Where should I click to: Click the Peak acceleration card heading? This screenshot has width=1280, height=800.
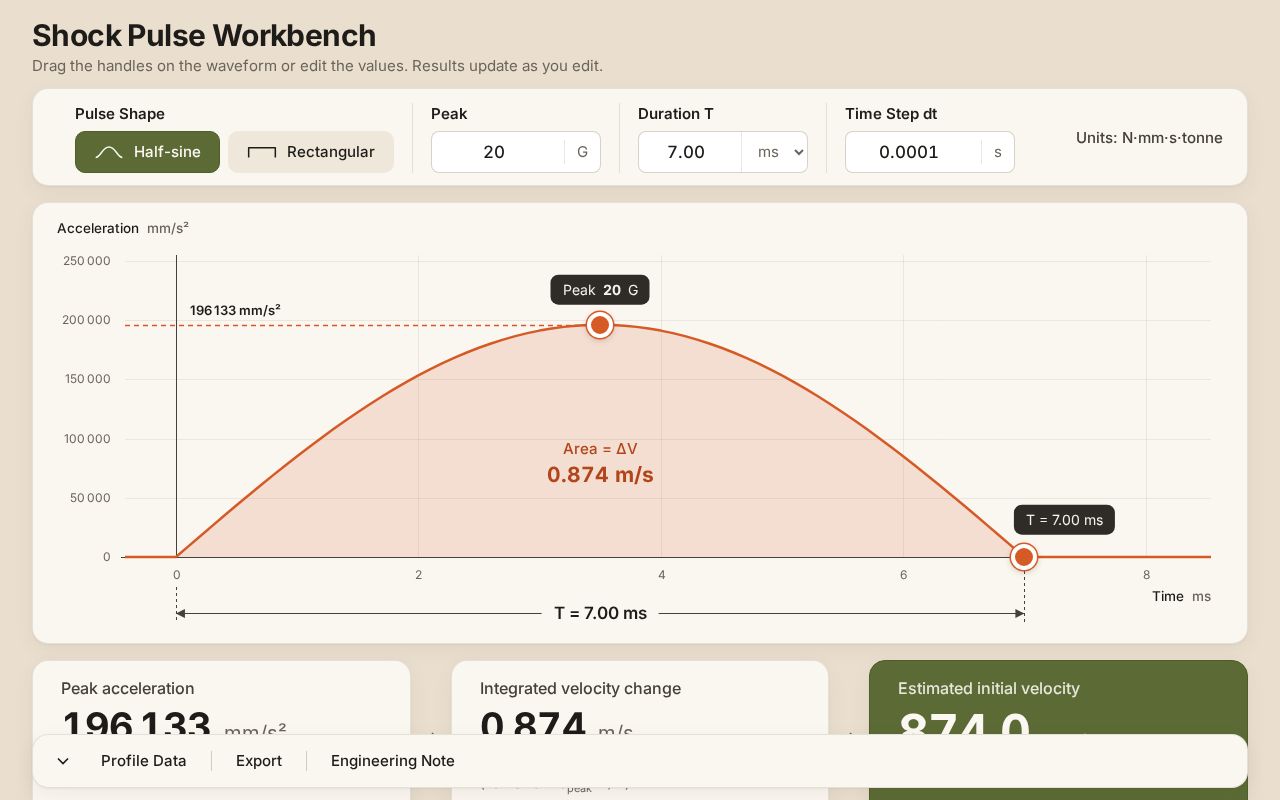click(128, 688)
